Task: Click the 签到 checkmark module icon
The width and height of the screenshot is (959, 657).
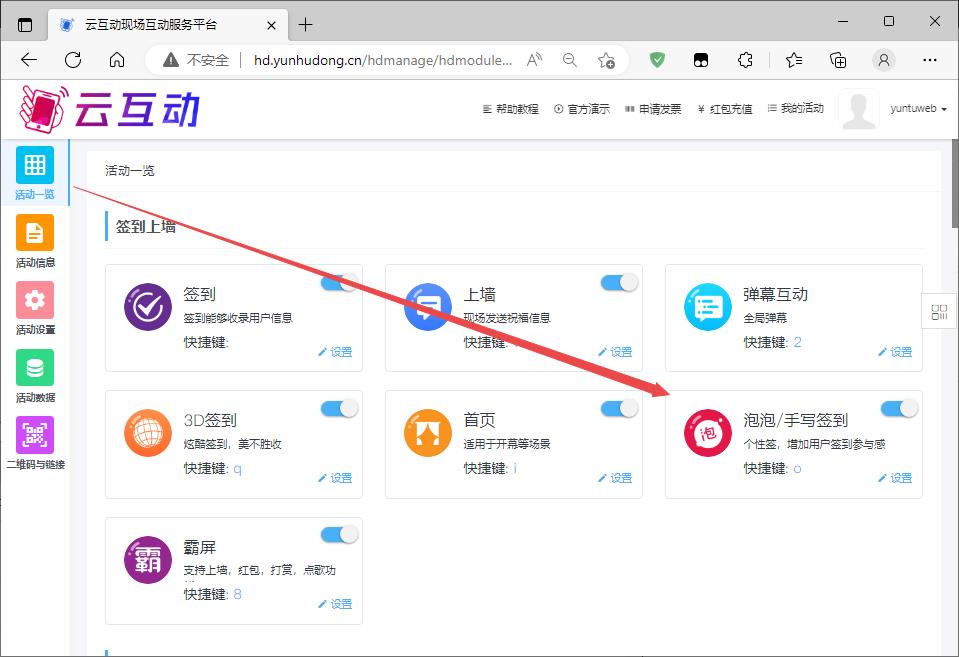Action: tap(147, 307)
